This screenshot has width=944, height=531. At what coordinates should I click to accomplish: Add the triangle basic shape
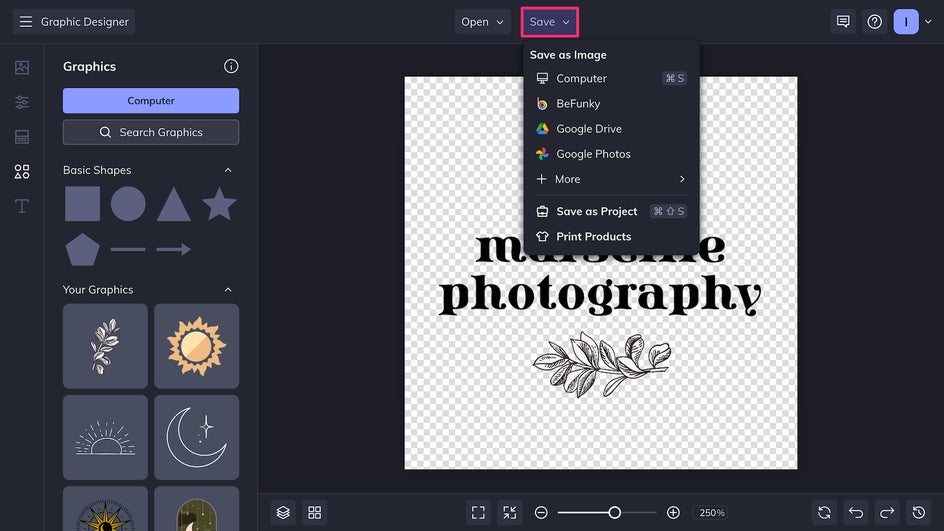(173, 205)
